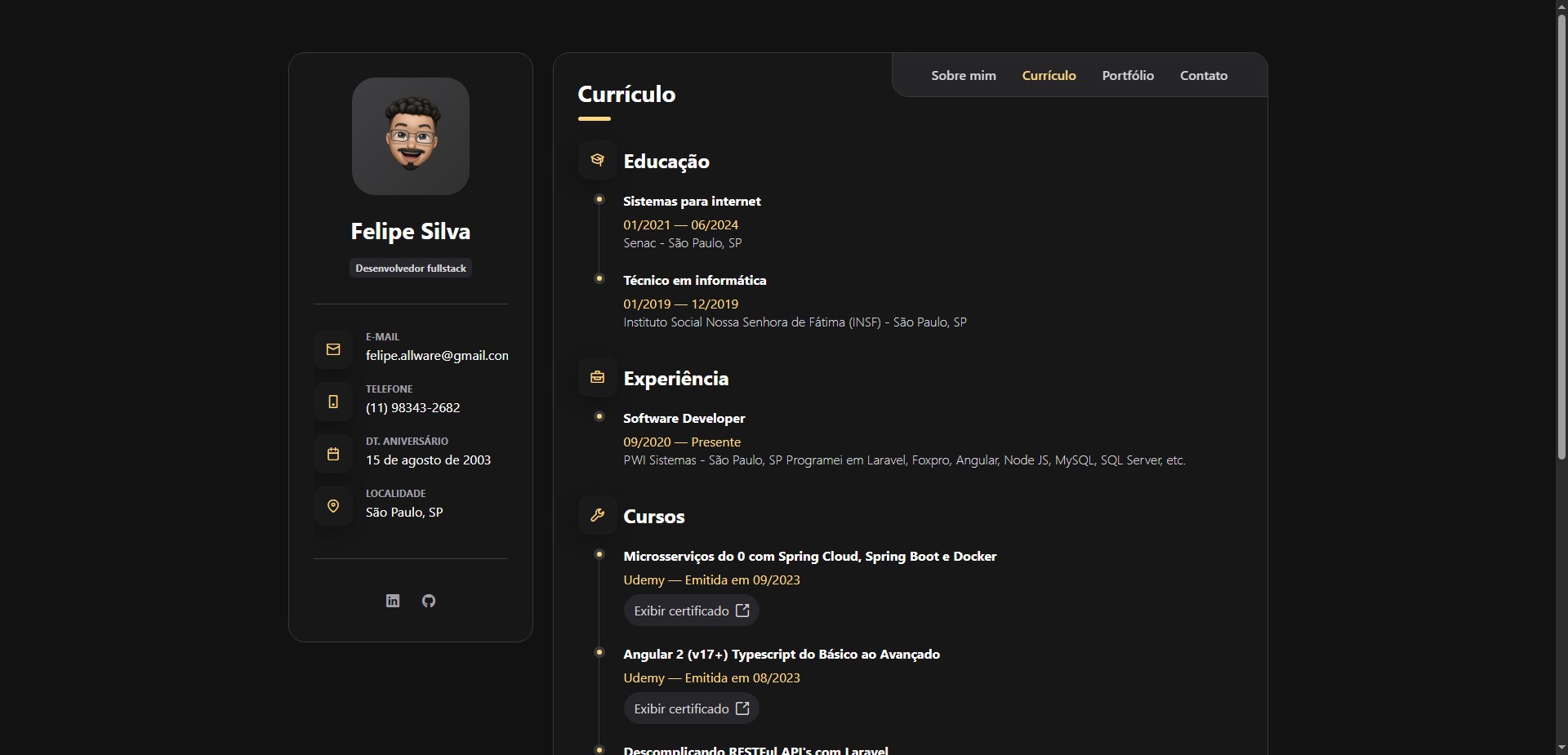Click the Microsserviços do 0 com Spring Cloud title

pyautogui.click(x=810, y=556)
